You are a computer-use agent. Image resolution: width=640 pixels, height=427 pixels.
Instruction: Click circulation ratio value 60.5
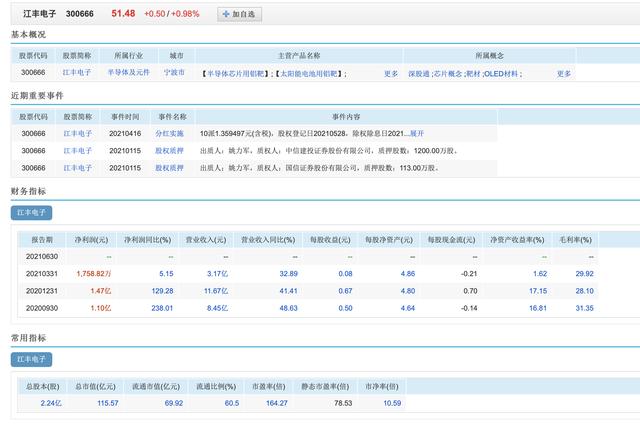point(232,403)
